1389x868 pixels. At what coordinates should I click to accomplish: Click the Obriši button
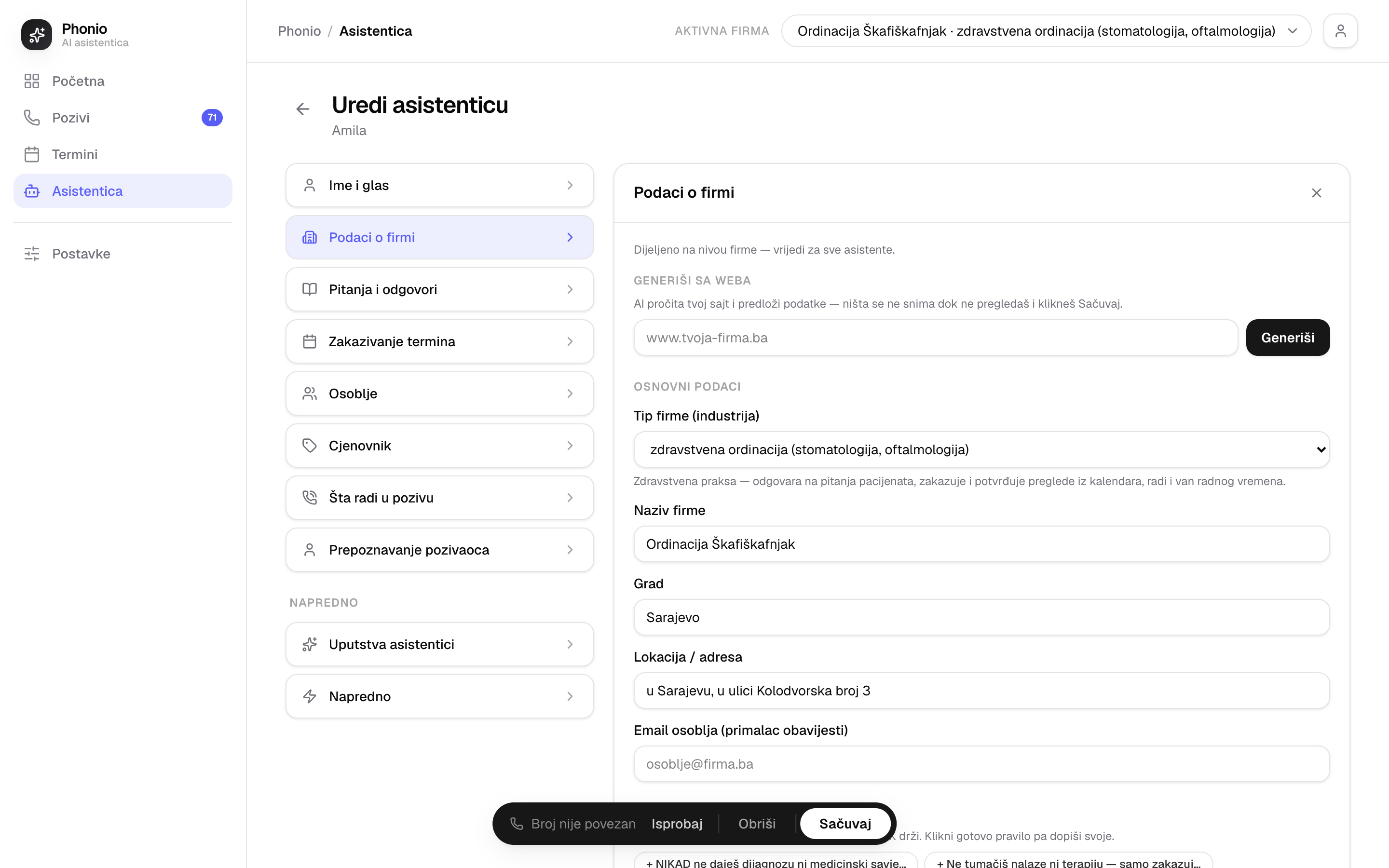pos(757,824)
